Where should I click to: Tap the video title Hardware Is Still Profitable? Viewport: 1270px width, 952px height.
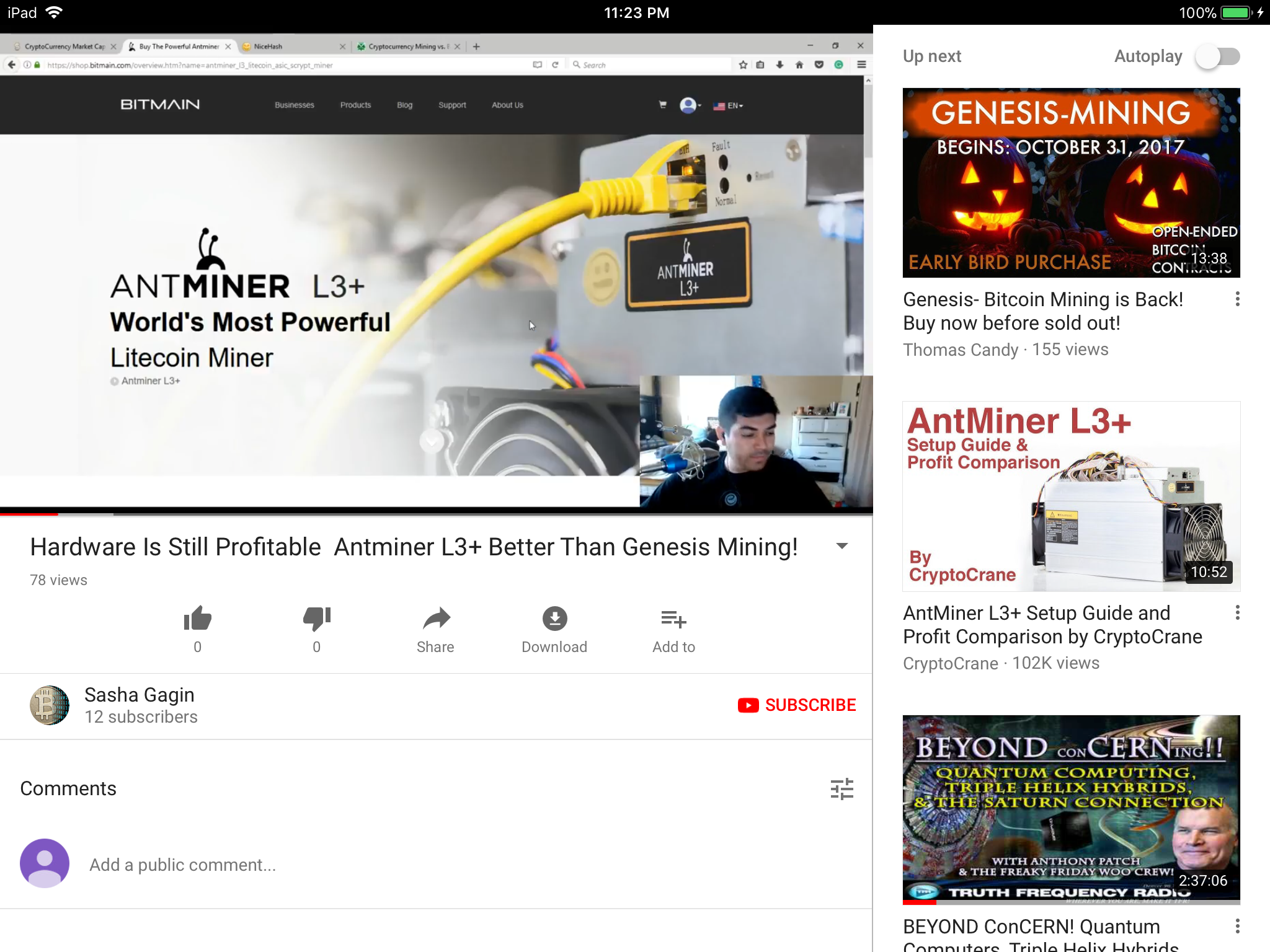414,547
